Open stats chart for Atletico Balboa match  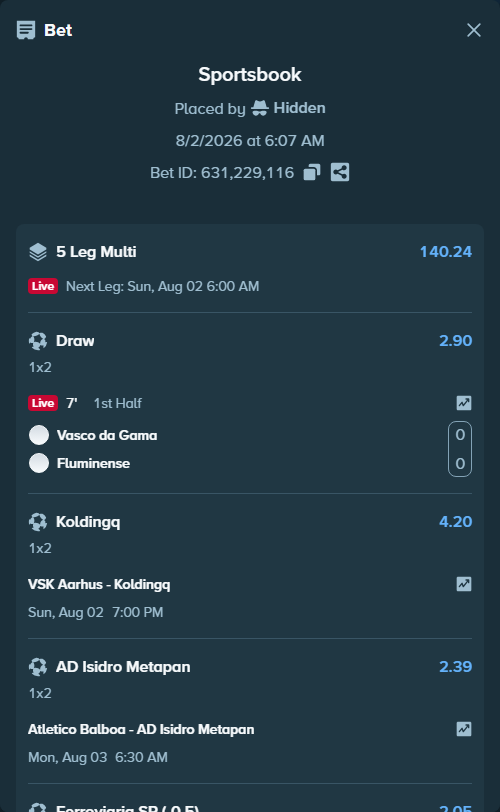[464, 729]
